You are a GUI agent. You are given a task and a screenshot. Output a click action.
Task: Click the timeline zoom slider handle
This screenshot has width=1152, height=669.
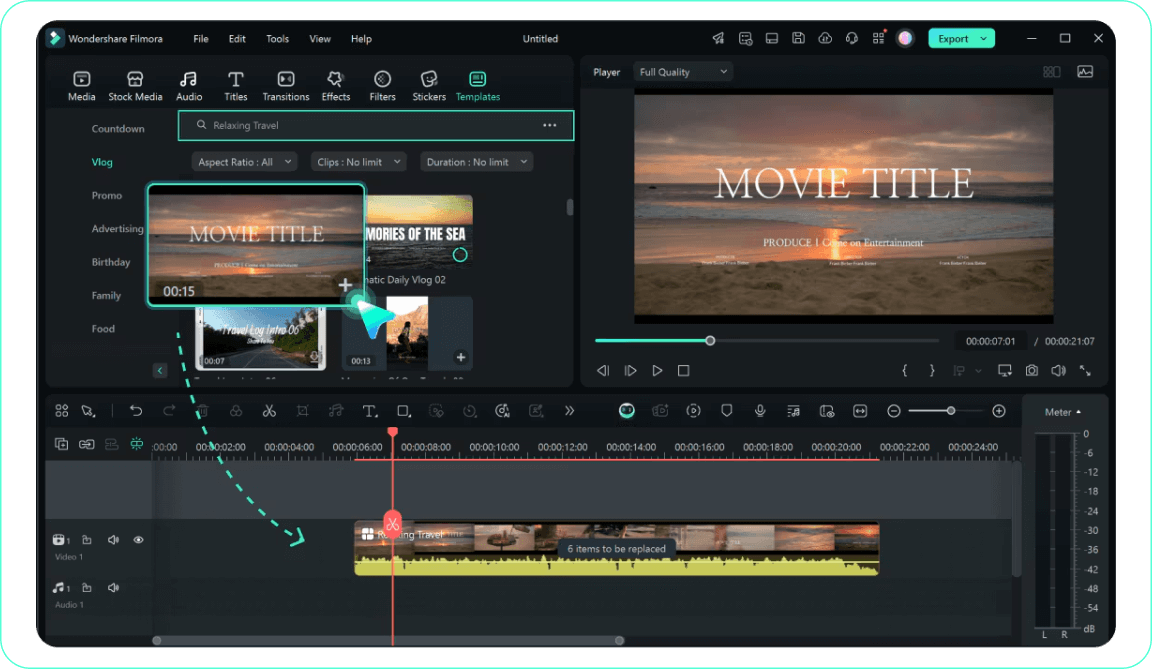(951, 411)
